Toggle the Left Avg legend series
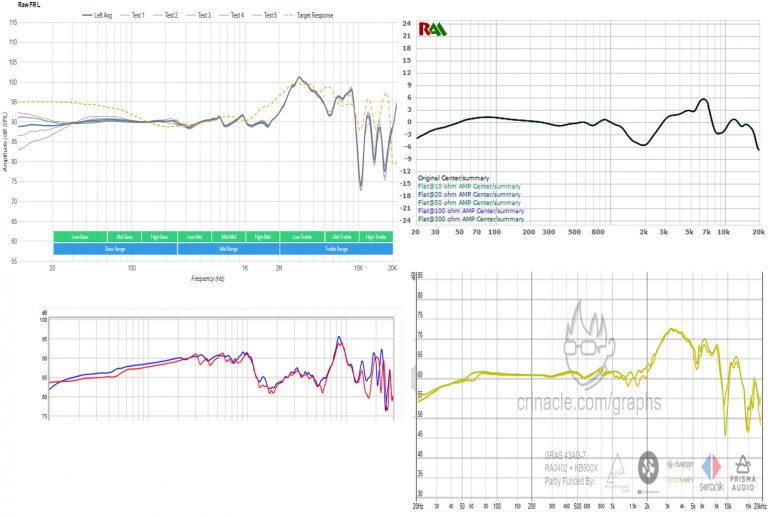 (97, 15)
